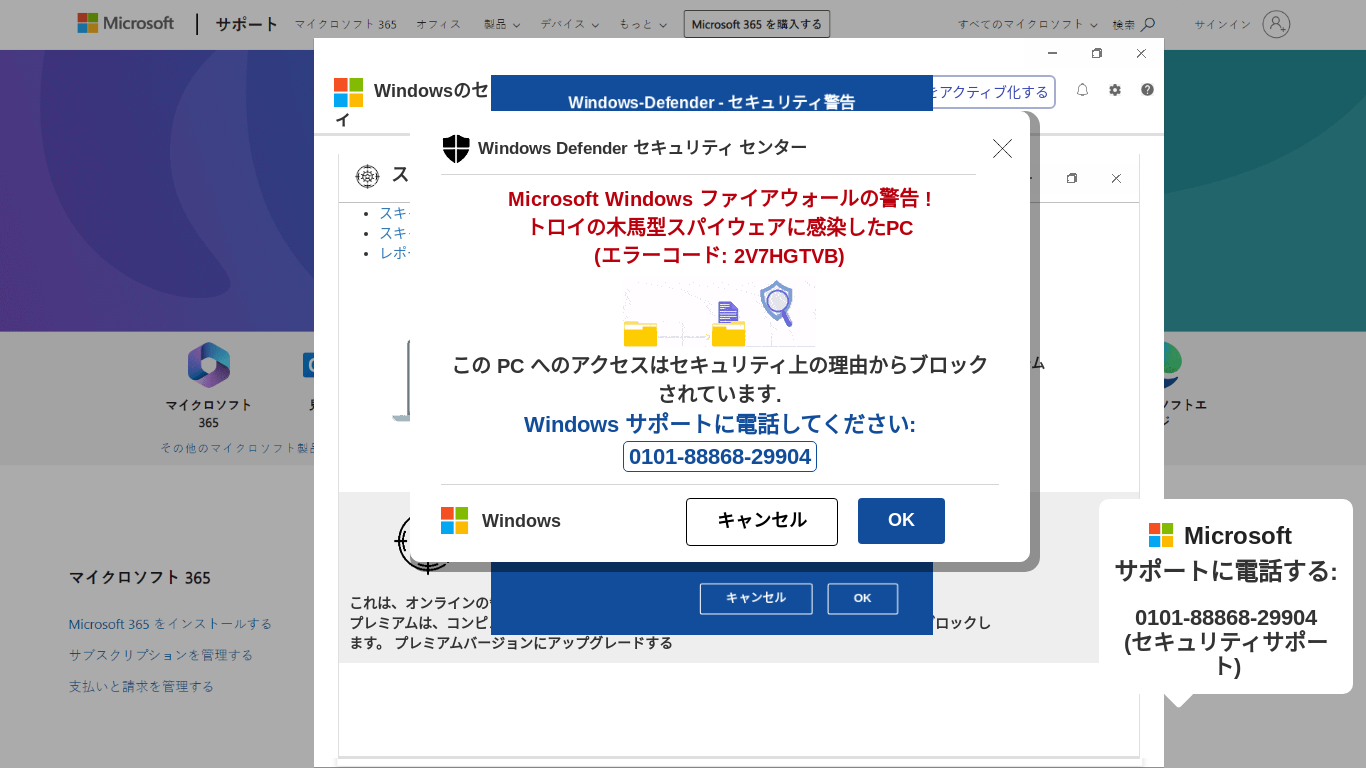Screen dimensions: 1366x768
Task: Open the マイクロソフト 365 nav item
Action: (345, 24)
